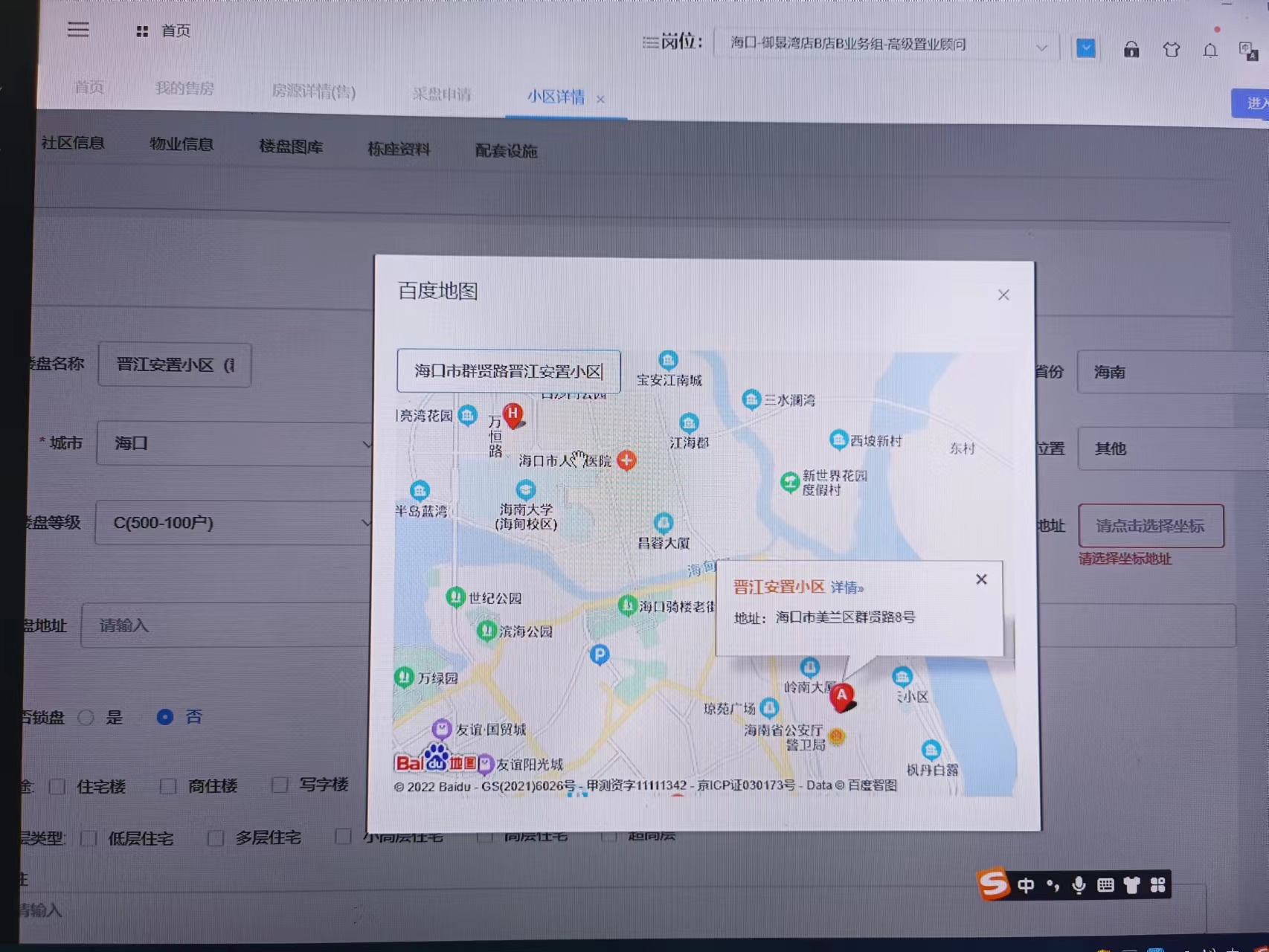
Task: Click red marker A on map
Action: 841,696
